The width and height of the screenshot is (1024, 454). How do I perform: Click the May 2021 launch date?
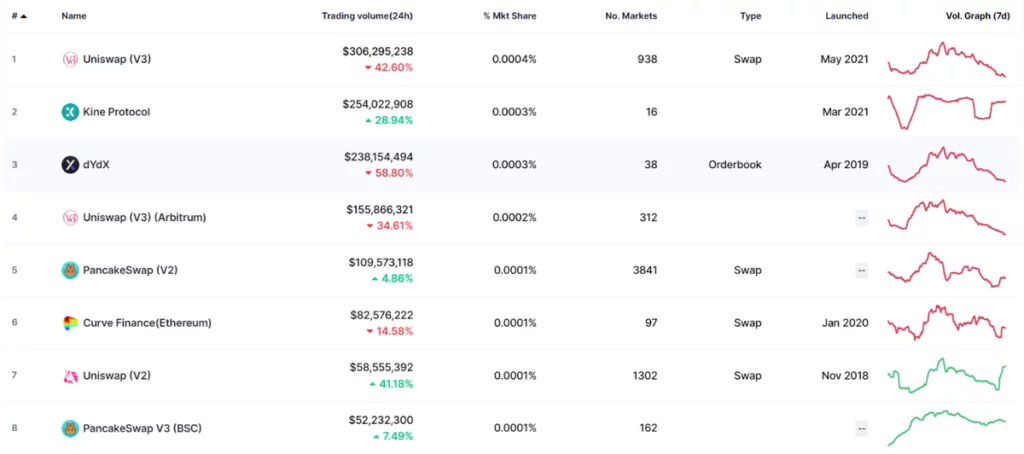844,59
